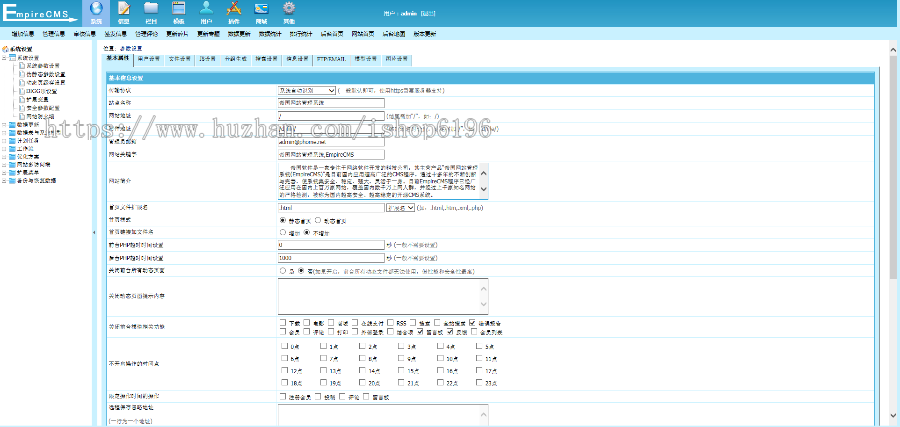Click the 工作流 folder icon in the tree
The height and width of the screenshot is (427, 900).
[x=13, y=148]
